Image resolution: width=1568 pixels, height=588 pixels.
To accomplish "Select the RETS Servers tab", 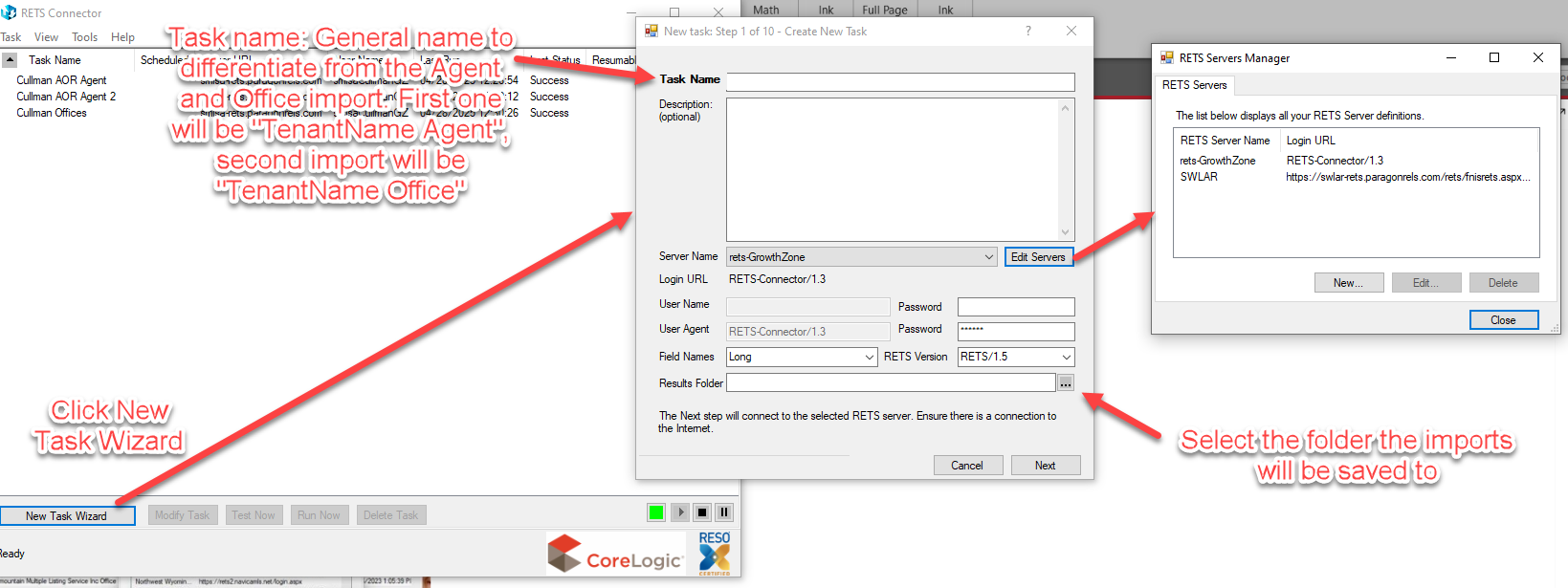I will 1194,85.
